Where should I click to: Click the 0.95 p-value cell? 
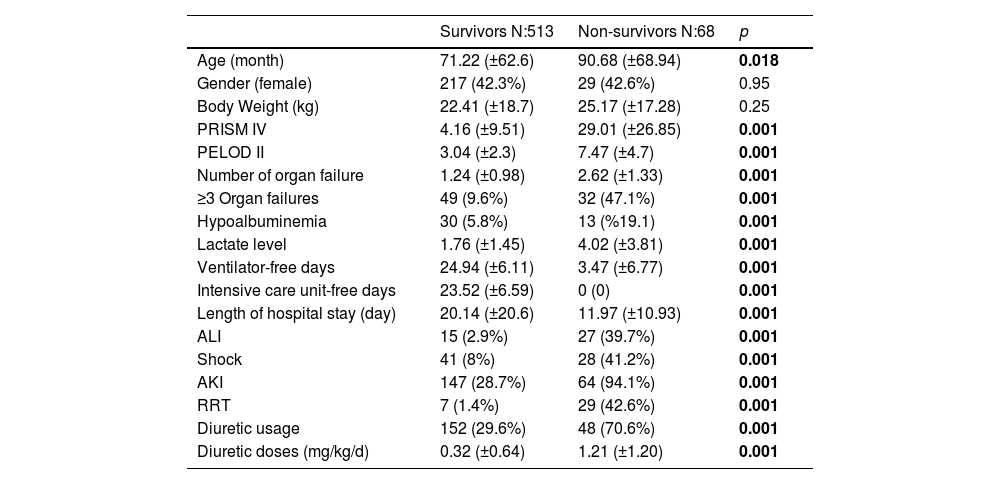(x=754, y=83)
